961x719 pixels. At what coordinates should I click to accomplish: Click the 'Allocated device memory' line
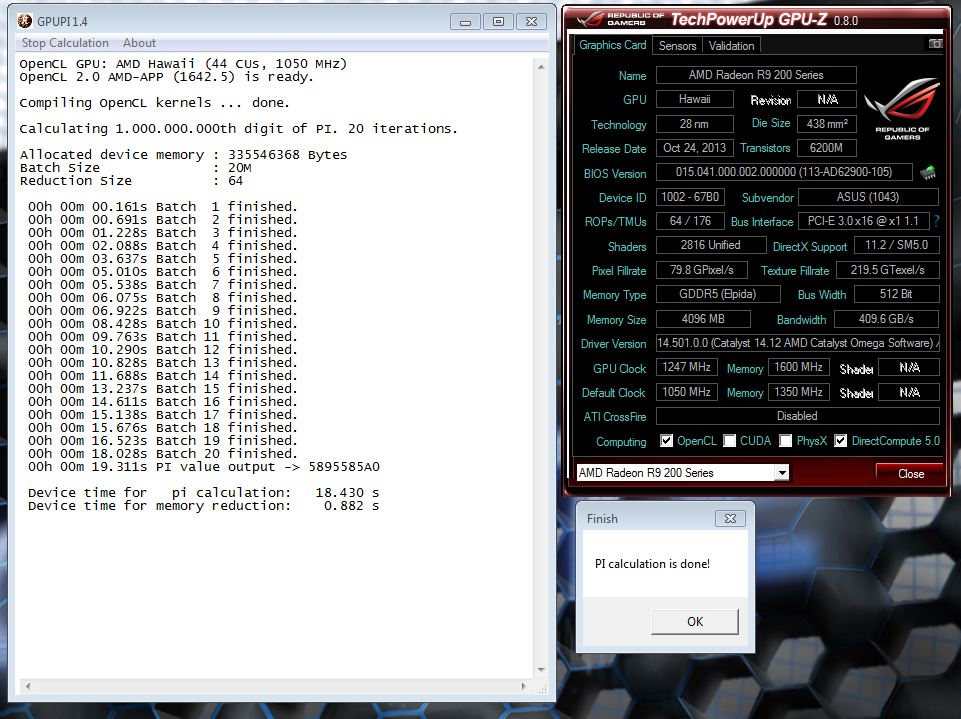(183, 154)
